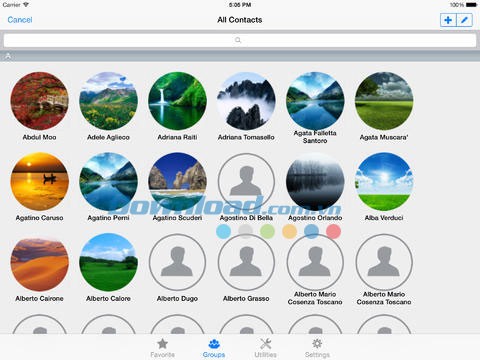Open the Settings tab
480x360 pixels.
point(317,348)
